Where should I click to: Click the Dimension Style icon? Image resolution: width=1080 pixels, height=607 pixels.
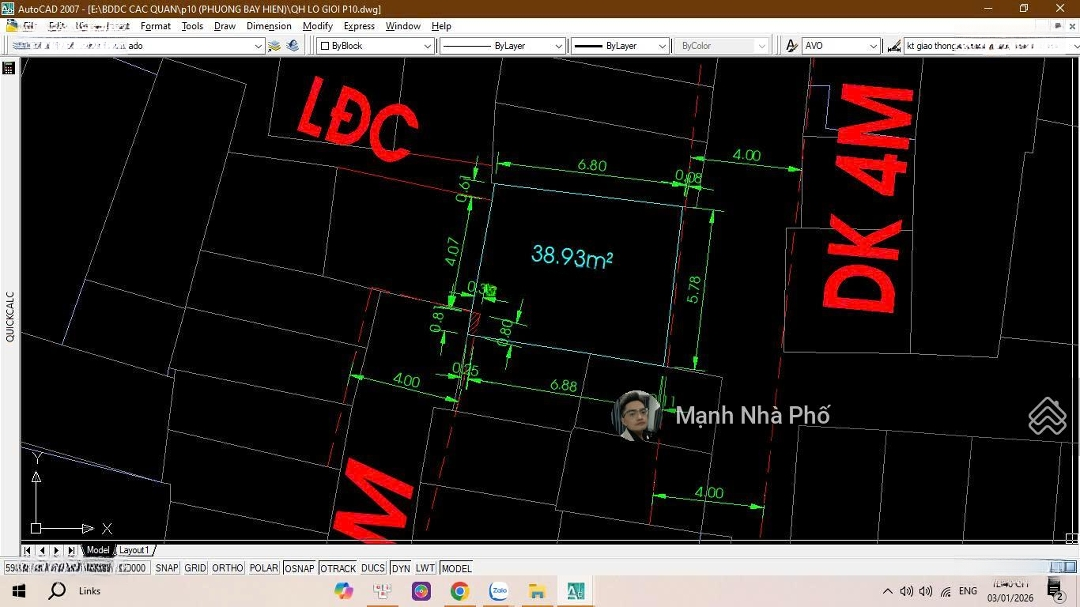(893, 46)
